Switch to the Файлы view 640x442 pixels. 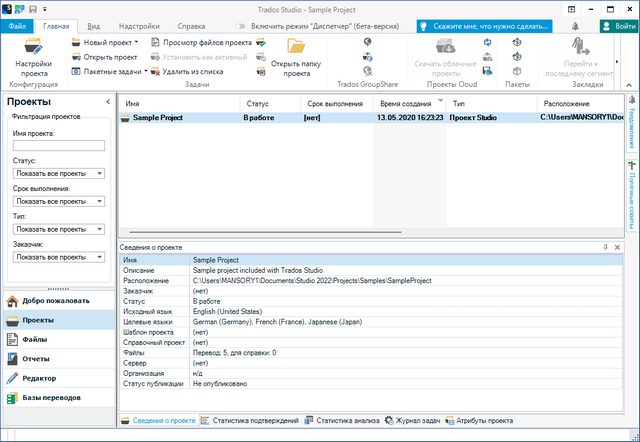[x=36, y=339]
